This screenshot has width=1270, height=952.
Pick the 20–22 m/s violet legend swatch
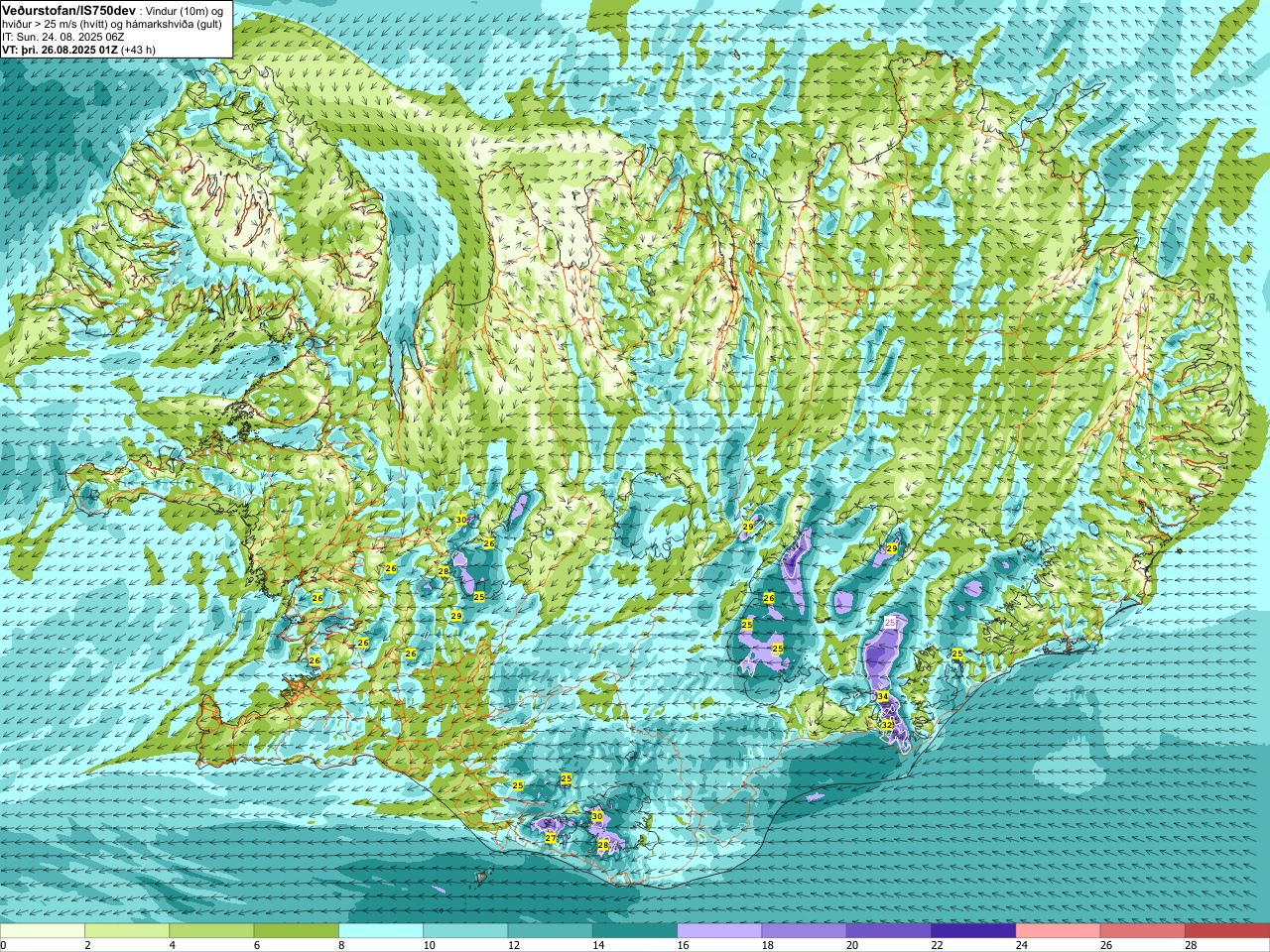point(889,931)
